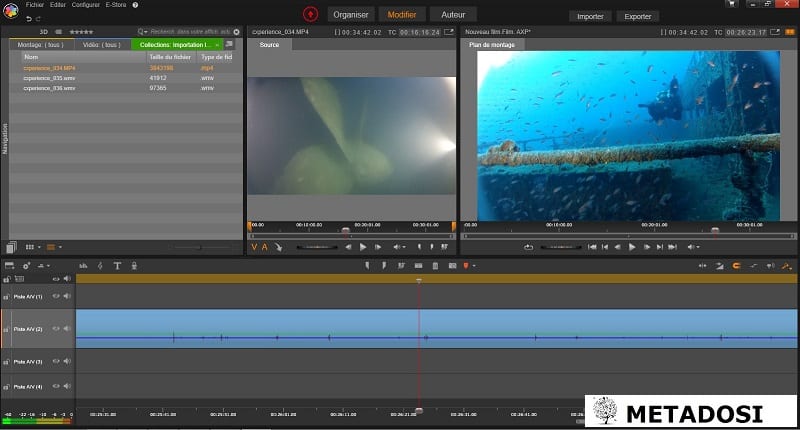The image size is (800, 430).
Task: Toggle the source audio A button
Action: 264,247
